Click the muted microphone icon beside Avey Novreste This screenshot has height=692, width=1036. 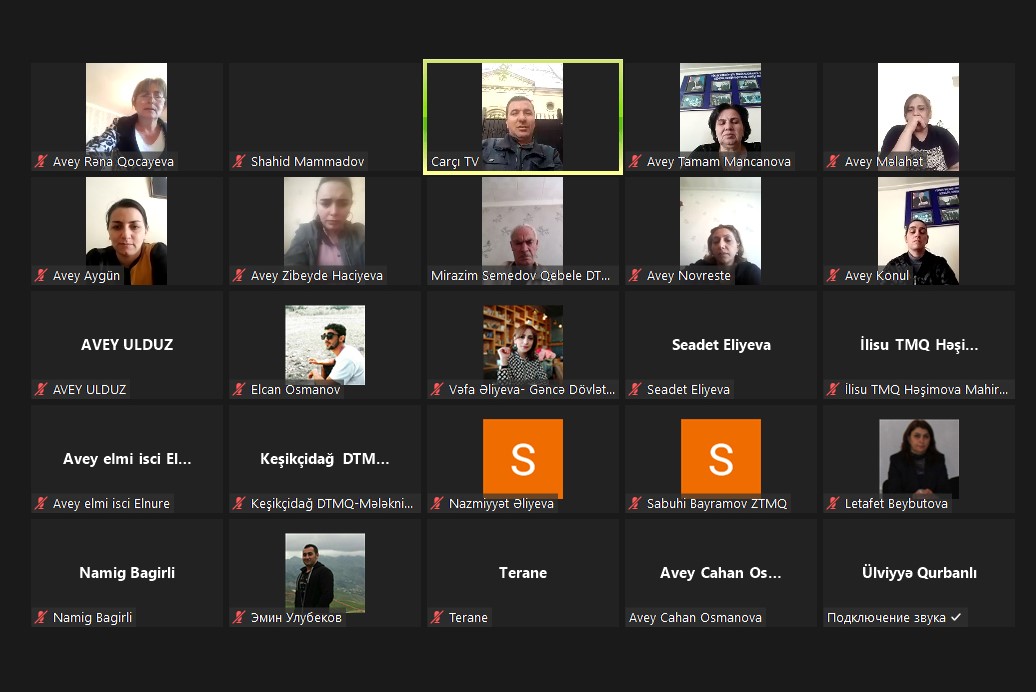pyautogui.click(x=636, y=276)
